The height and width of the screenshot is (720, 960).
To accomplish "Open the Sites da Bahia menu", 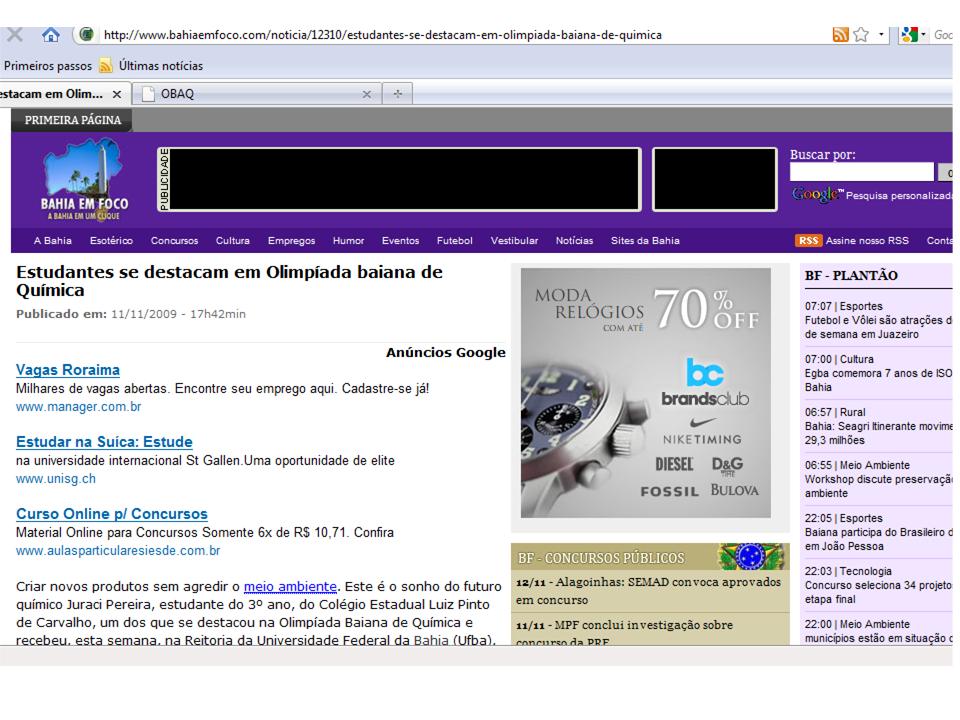I will click(x=645, y=241).
